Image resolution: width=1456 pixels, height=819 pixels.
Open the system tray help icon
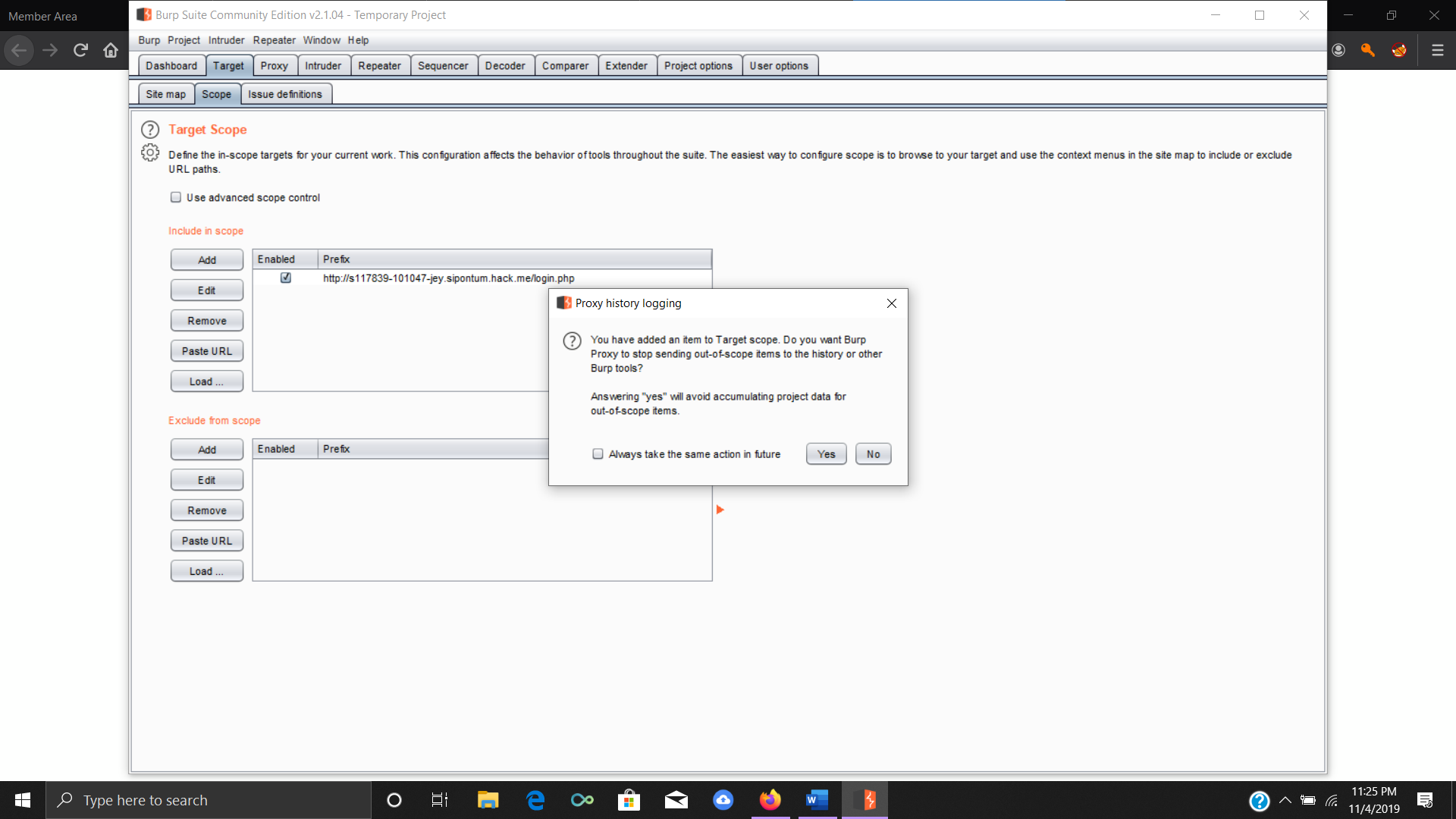pos(1259,801)
